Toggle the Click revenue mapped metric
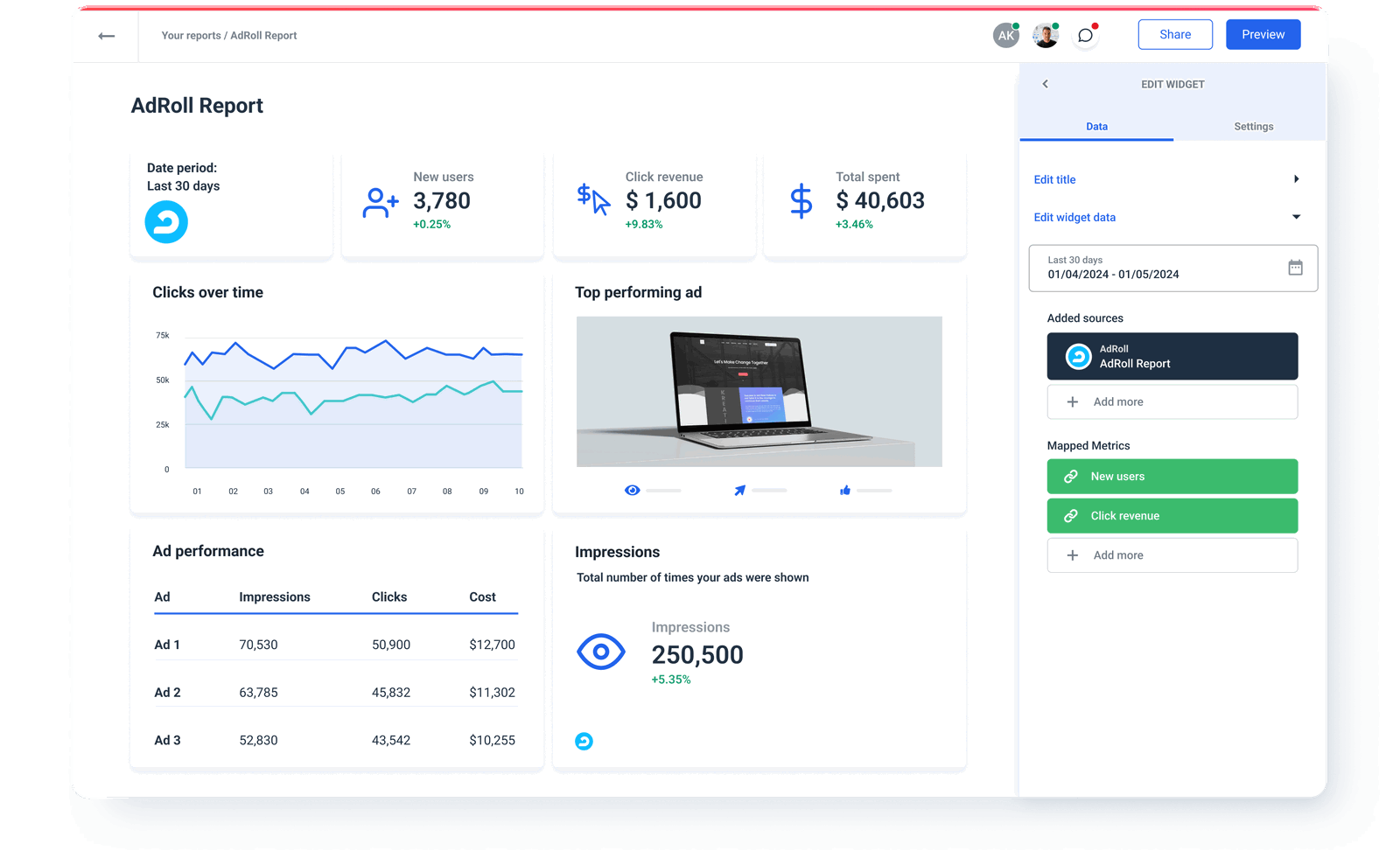The image size is (1400, 851). (1172, 515)
